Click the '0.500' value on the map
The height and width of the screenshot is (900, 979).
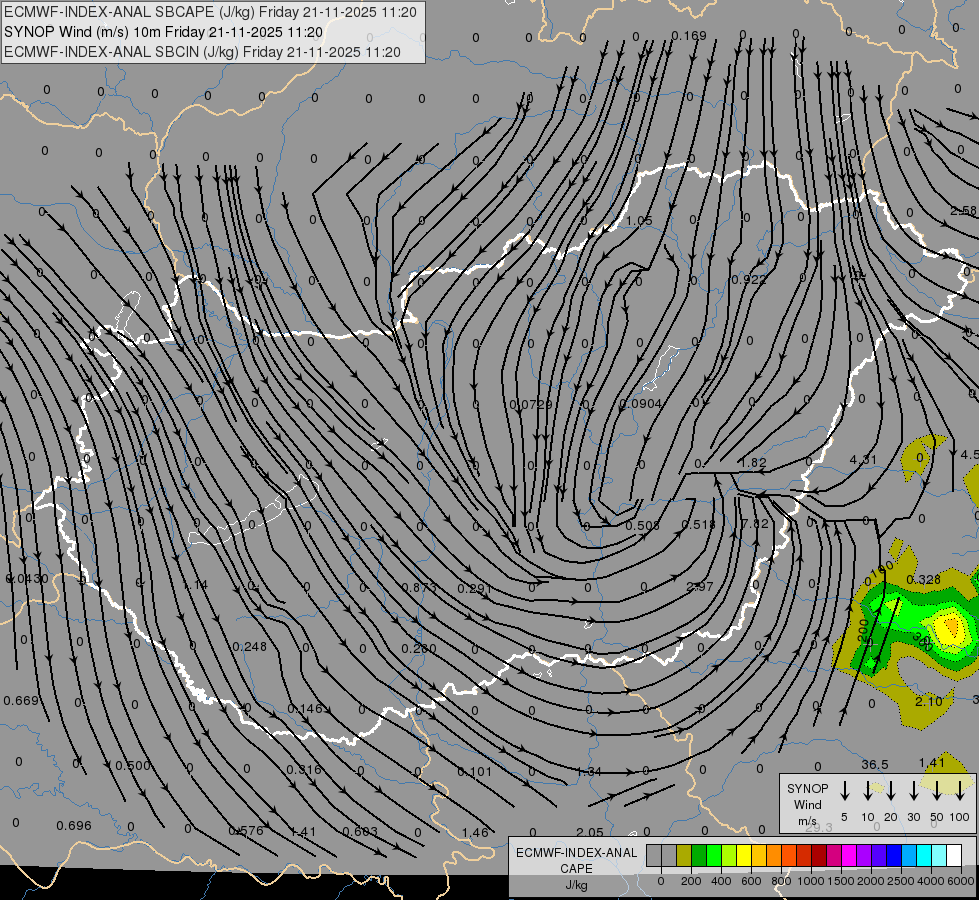[132, 765]
